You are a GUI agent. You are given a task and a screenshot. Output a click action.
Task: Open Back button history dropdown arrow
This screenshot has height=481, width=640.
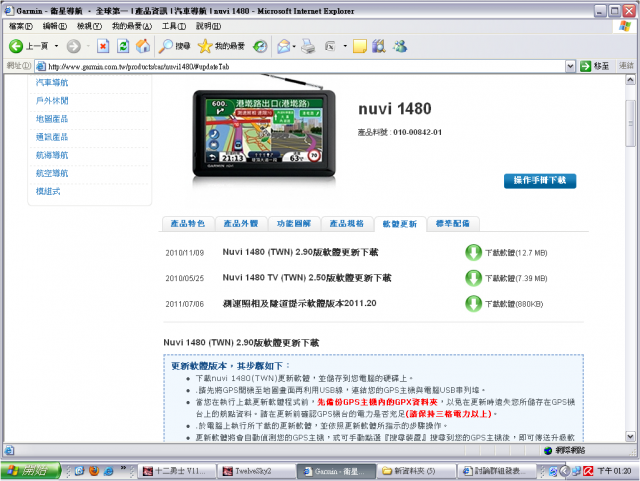pyautogui.click(x=56, y=46)
